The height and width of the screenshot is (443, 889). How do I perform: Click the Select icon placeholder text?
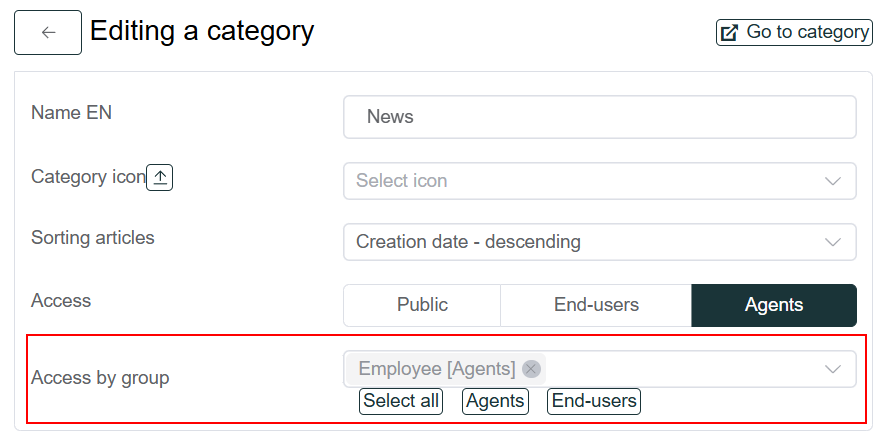tap(401, 181)
